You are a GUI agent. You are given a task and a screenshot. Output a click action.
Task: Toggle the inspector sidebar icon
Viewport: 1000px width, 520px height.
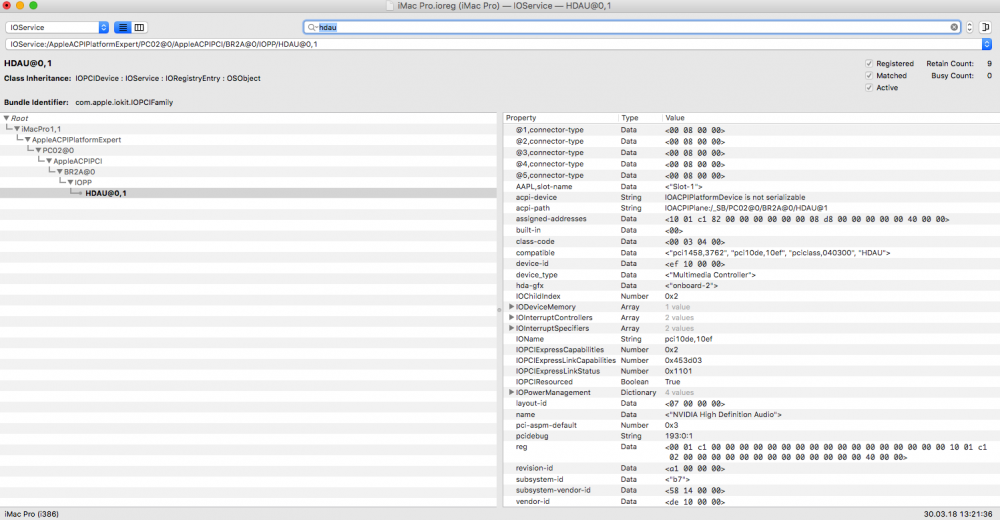(x=985, y=27)
